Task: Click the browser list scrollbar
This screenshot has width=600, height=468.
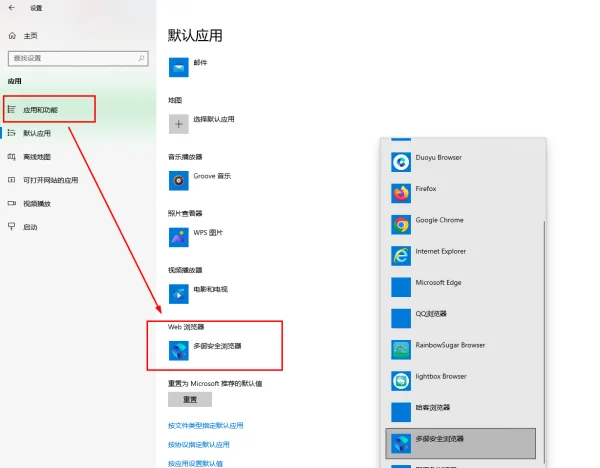Action: [x=544, y=342]
